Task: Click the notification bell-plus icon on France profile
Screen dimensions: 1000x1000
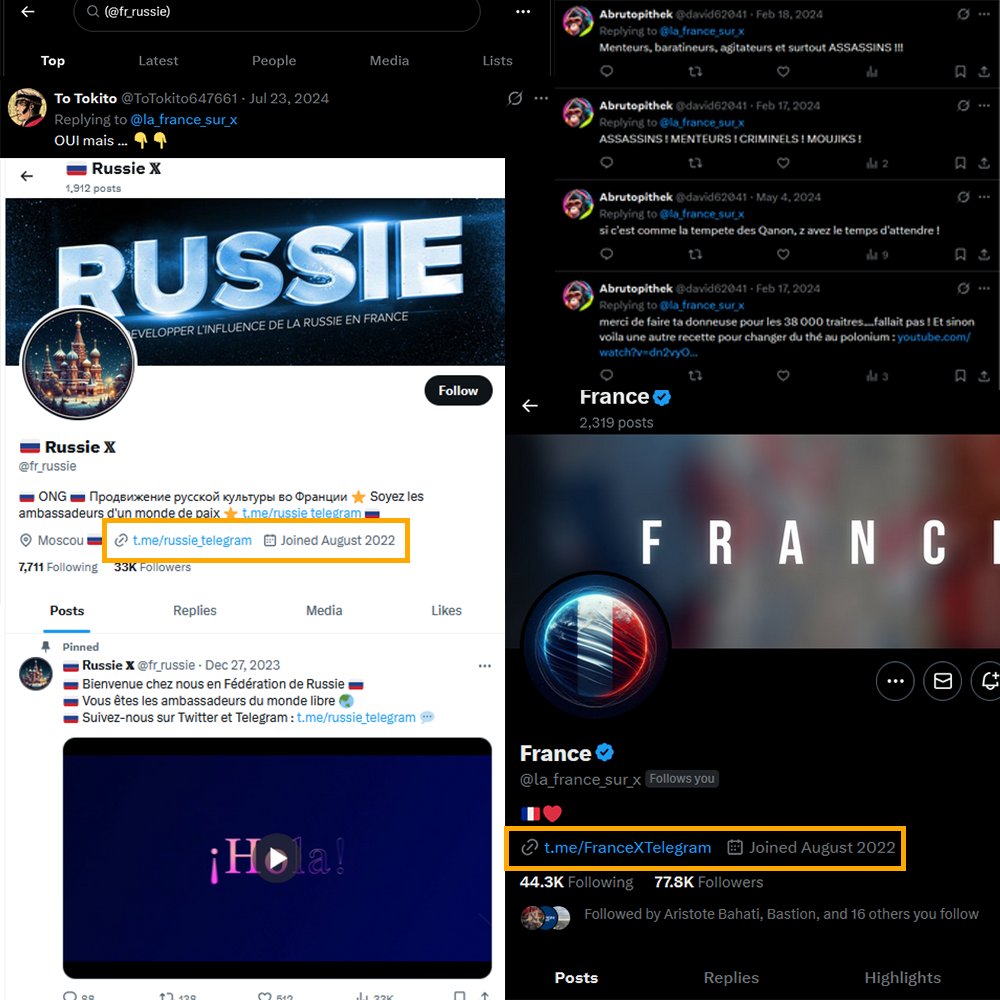Action: pyautogui.click(x=987, y=681)
